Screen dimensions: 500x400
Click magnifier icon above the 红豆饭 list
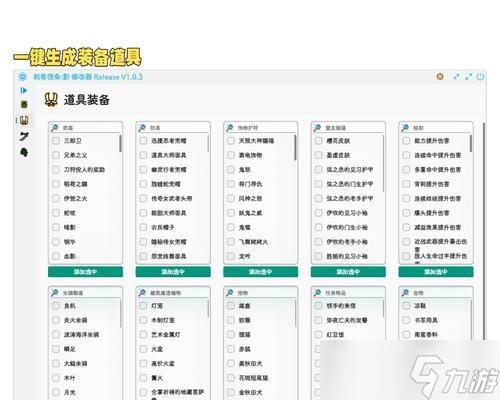point(317,292)
